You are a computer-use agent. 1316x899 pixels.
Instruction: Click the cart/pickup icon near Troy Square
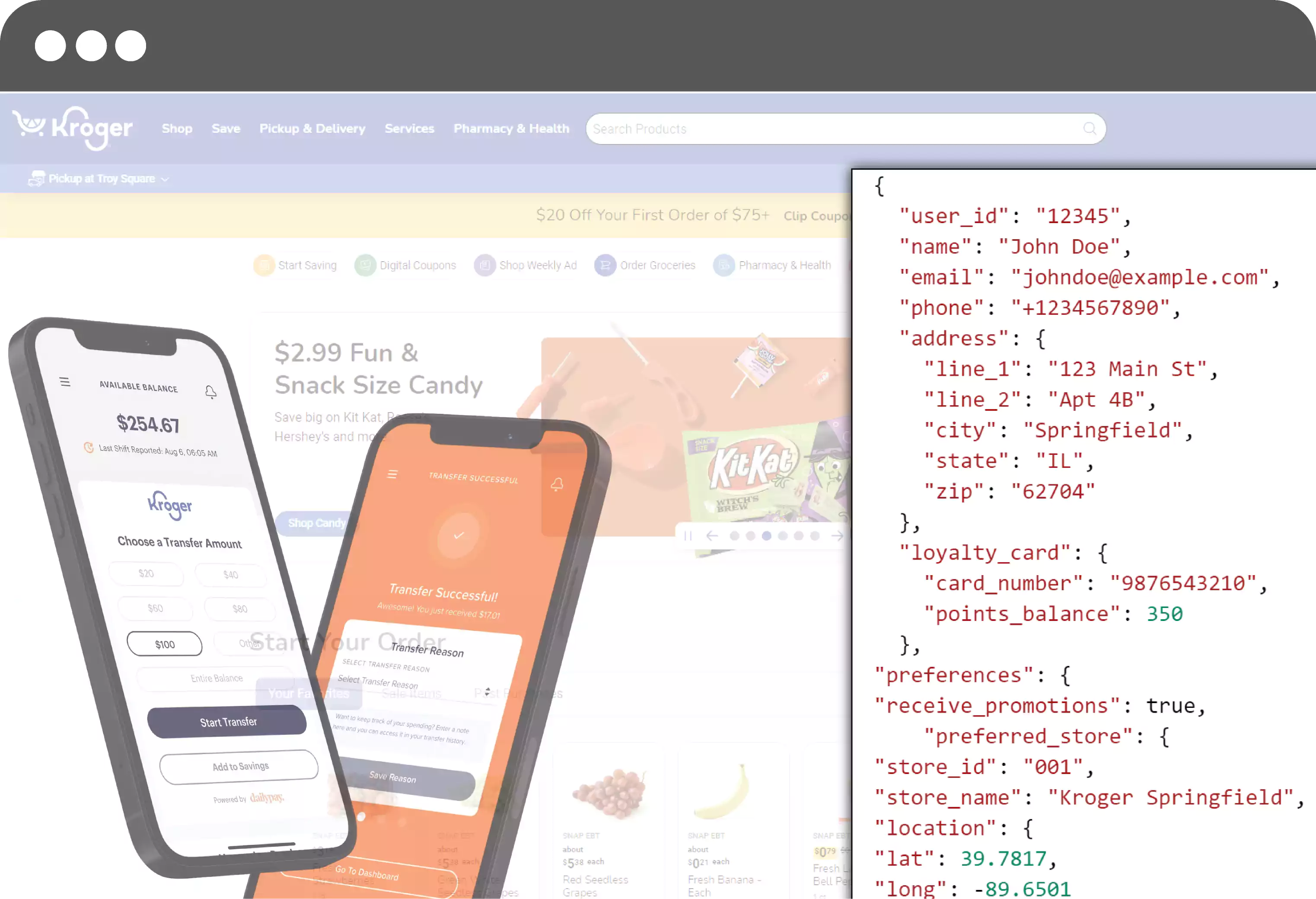coord(36,178)
